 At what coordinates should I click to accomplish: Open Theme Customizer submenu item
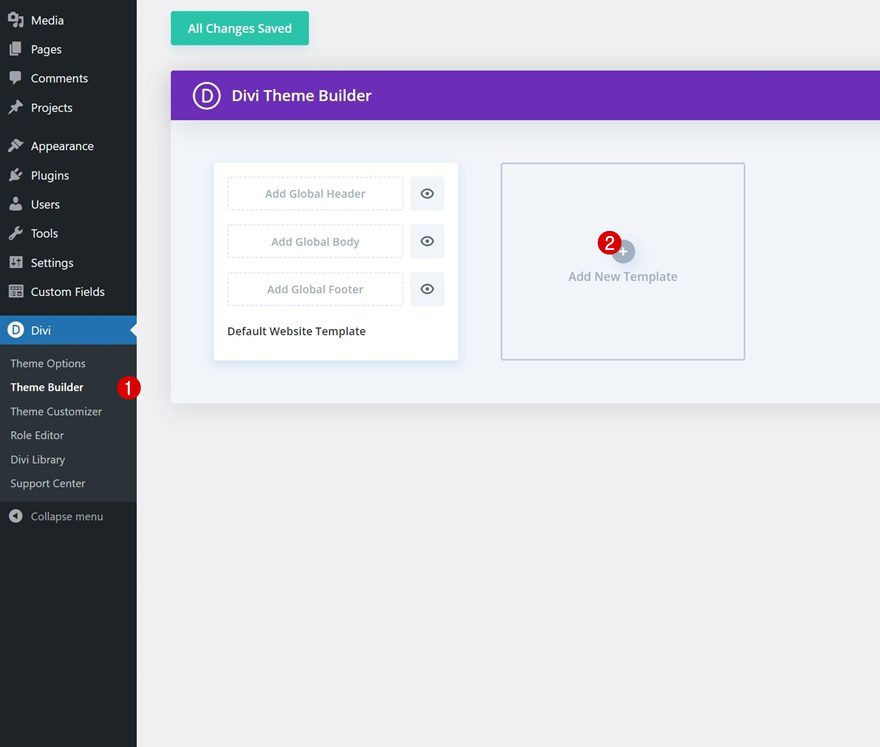[56, 411]
